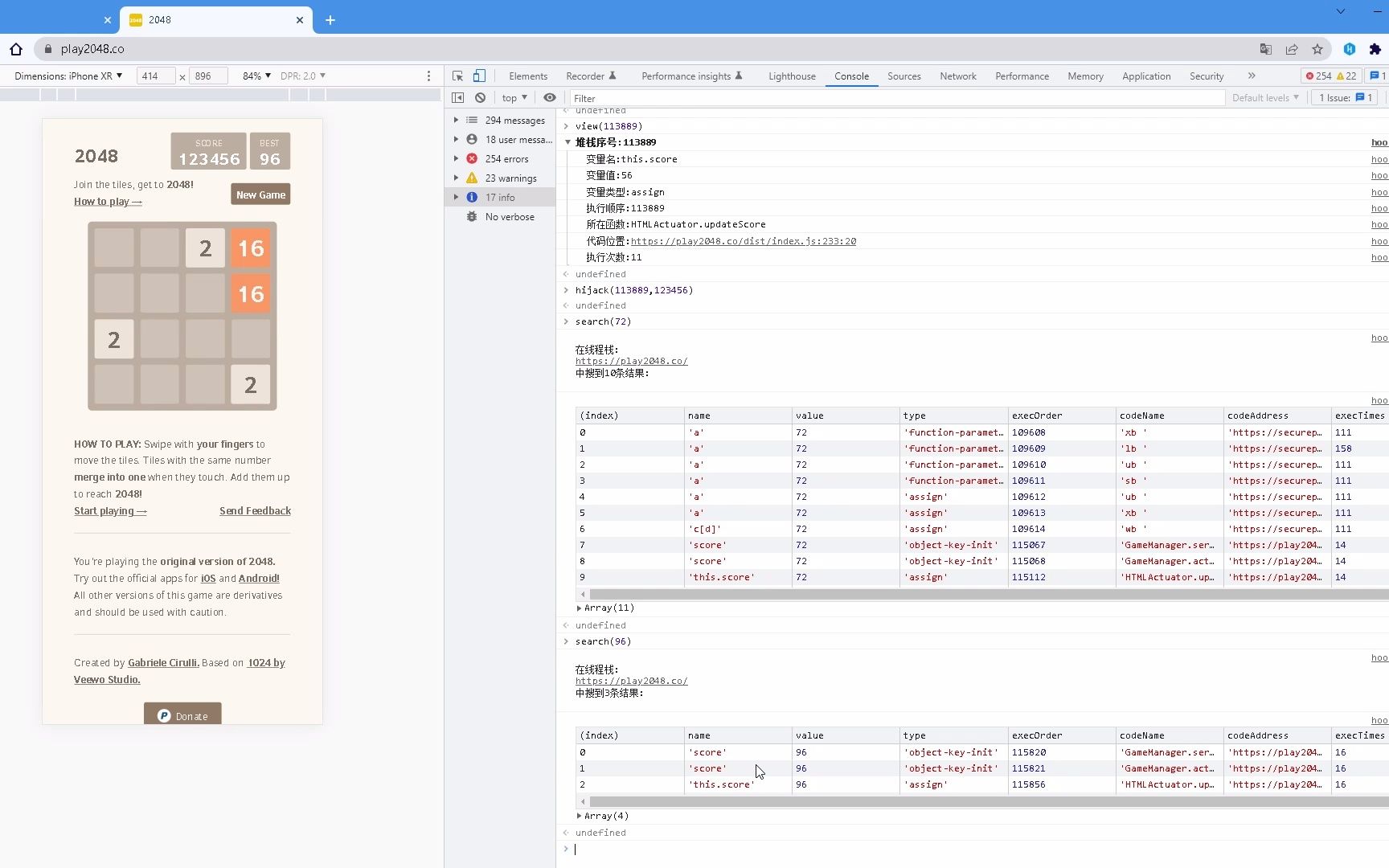Open the Android app link
Screen dimensions: 1389x868
coord(259,579)
